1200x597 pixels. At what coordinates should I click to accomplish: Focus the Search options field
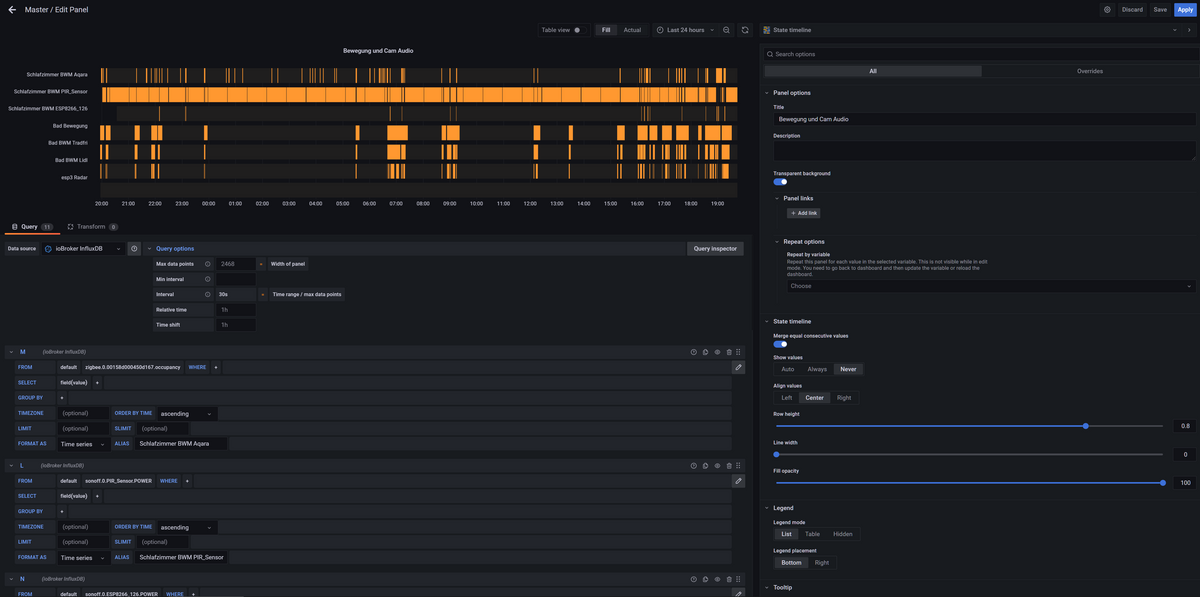980,54
